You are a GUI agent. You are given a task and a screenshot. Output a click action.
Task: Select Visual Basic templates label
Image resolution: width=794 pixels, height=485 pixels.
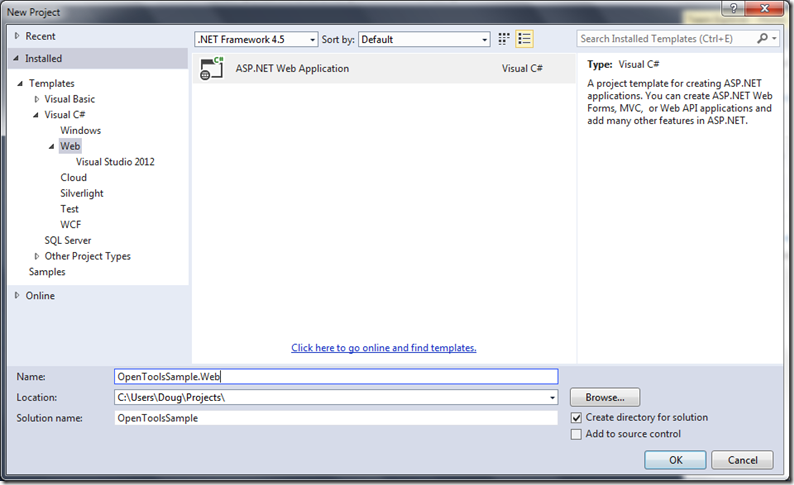69,99
